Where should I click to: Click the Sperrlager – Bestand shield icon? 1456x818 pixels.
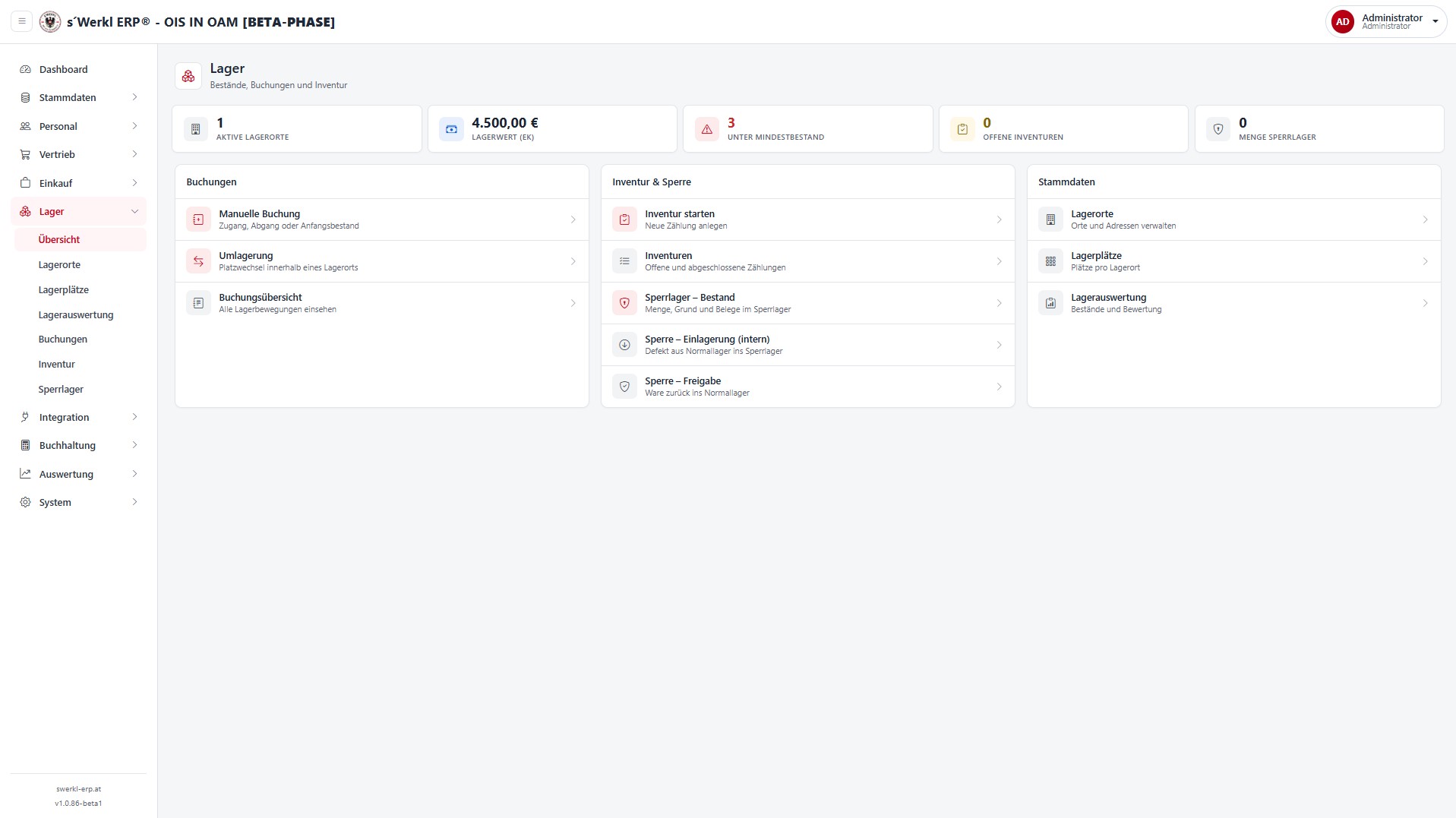click(x=624, y=303)
